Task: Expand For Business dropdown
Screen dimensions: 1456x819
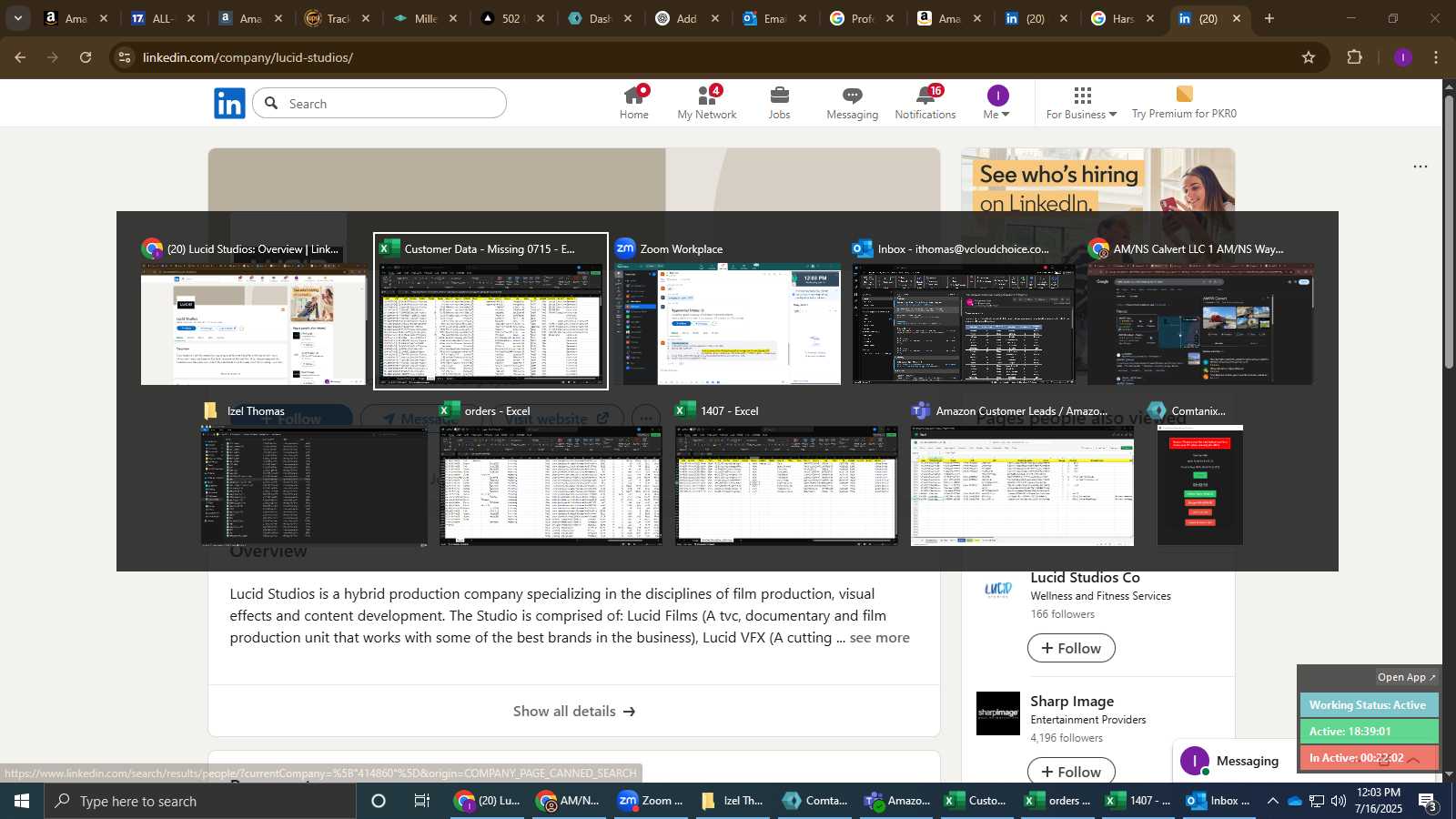Action: click(x=1081, y=103)
